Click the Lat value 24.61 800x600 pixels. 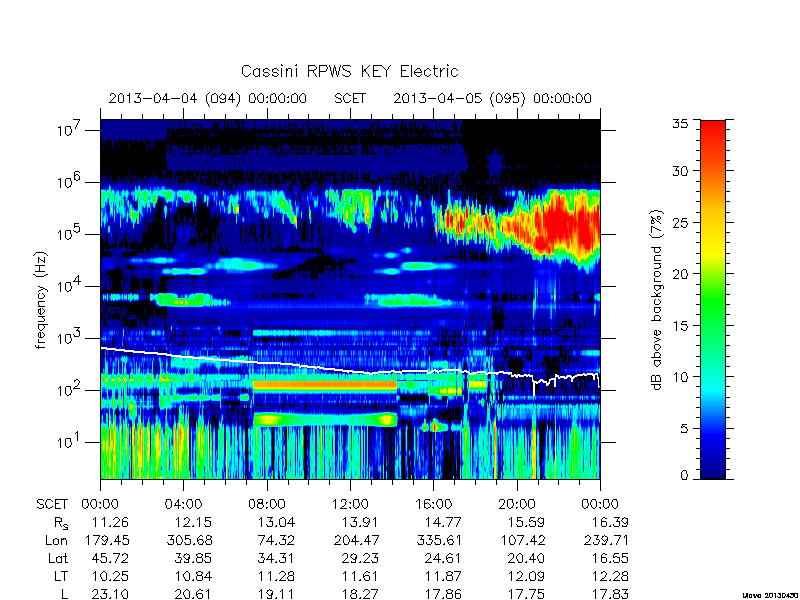click(443, 559)
